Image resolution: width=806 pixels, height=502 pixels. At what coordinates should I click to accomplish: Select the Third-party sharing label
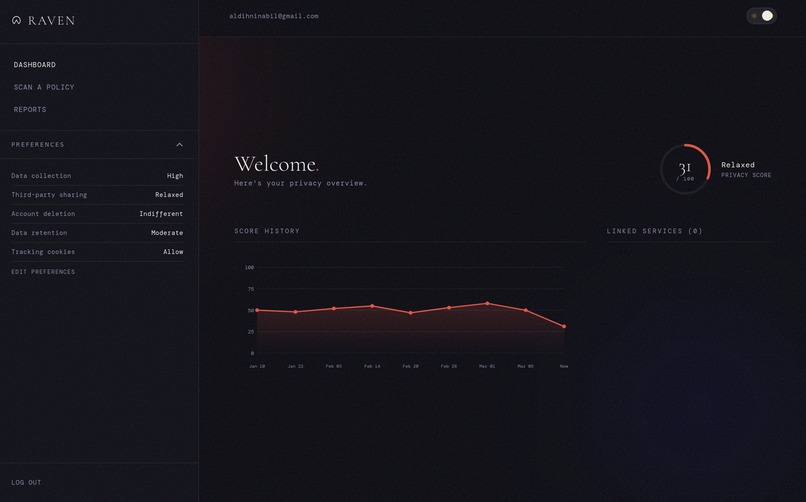coord(49,195)
